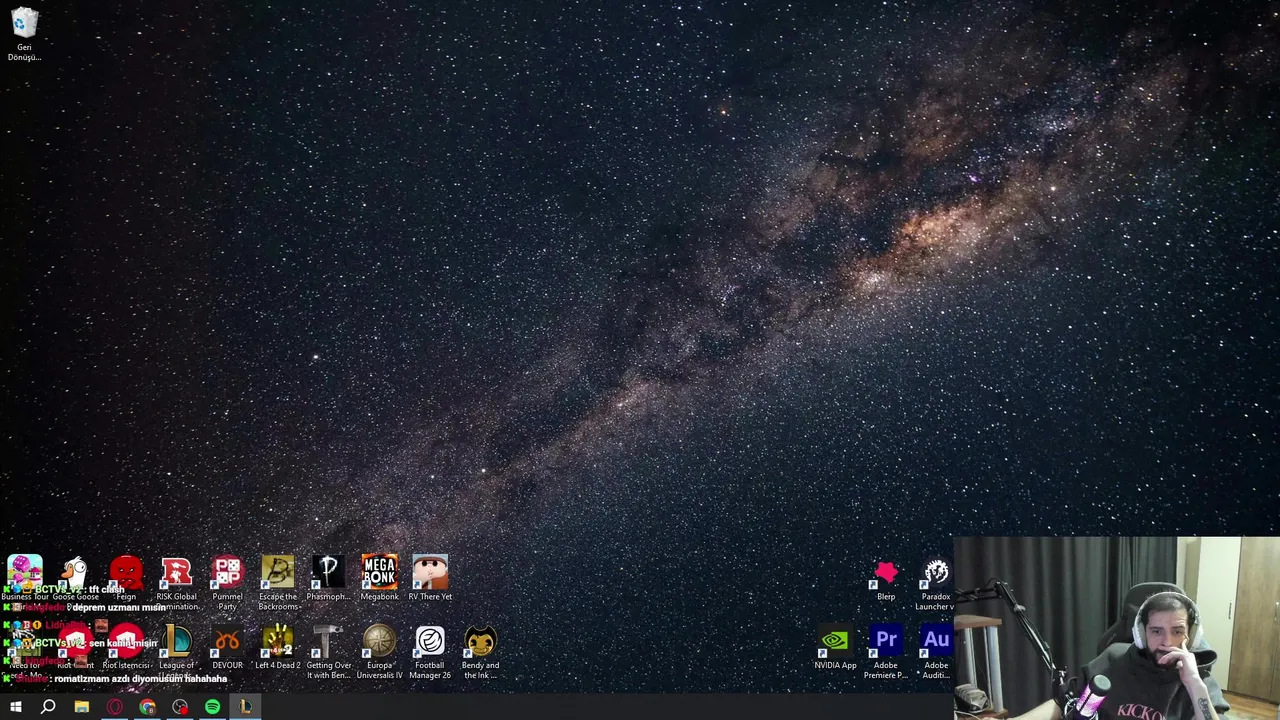Select the Megabonk desktop icon

[379, 579]
